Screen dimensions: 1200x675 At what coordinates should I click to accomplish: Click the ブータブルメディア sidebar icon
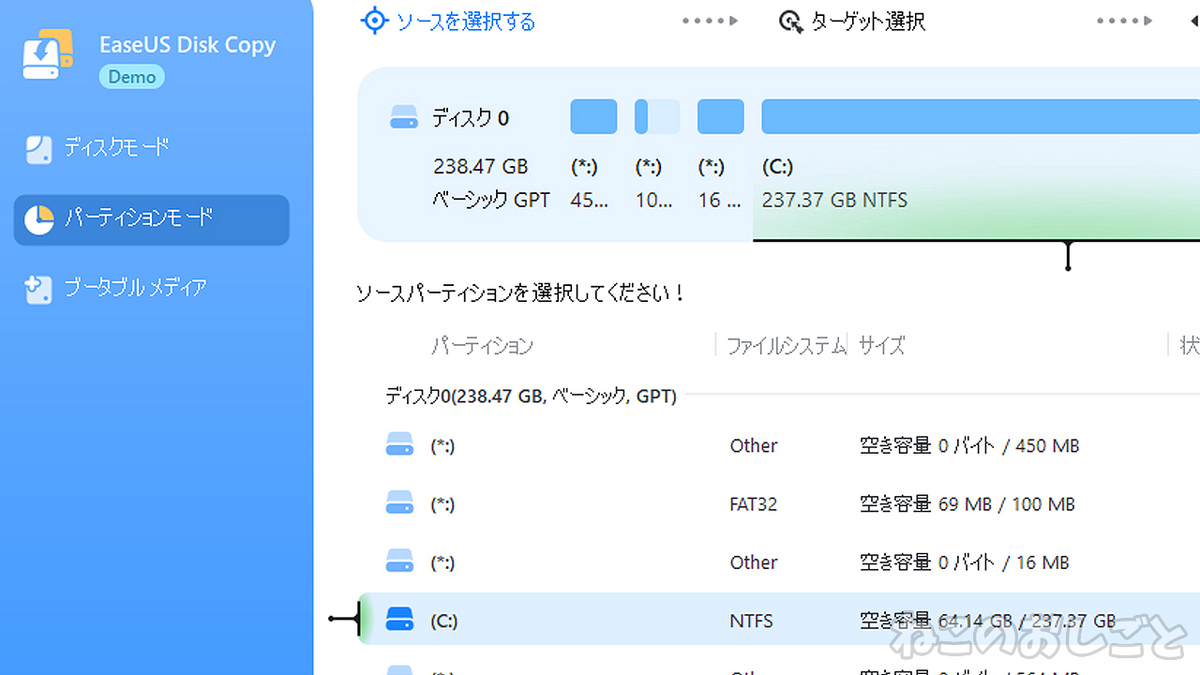pyautogui.click(x=38, y=290)
